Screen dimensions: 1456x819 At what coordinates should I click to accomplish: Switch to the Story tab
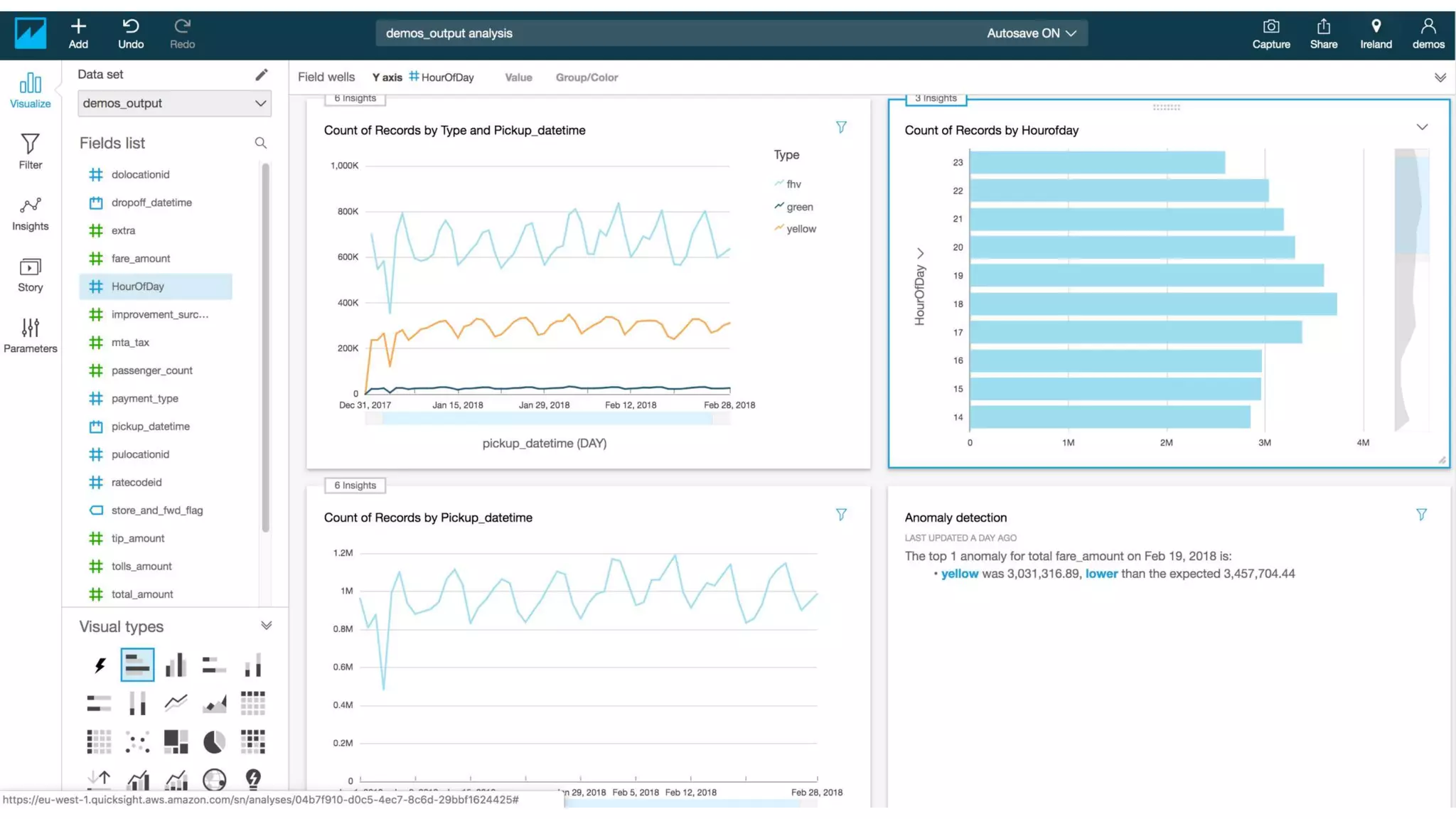30,274
